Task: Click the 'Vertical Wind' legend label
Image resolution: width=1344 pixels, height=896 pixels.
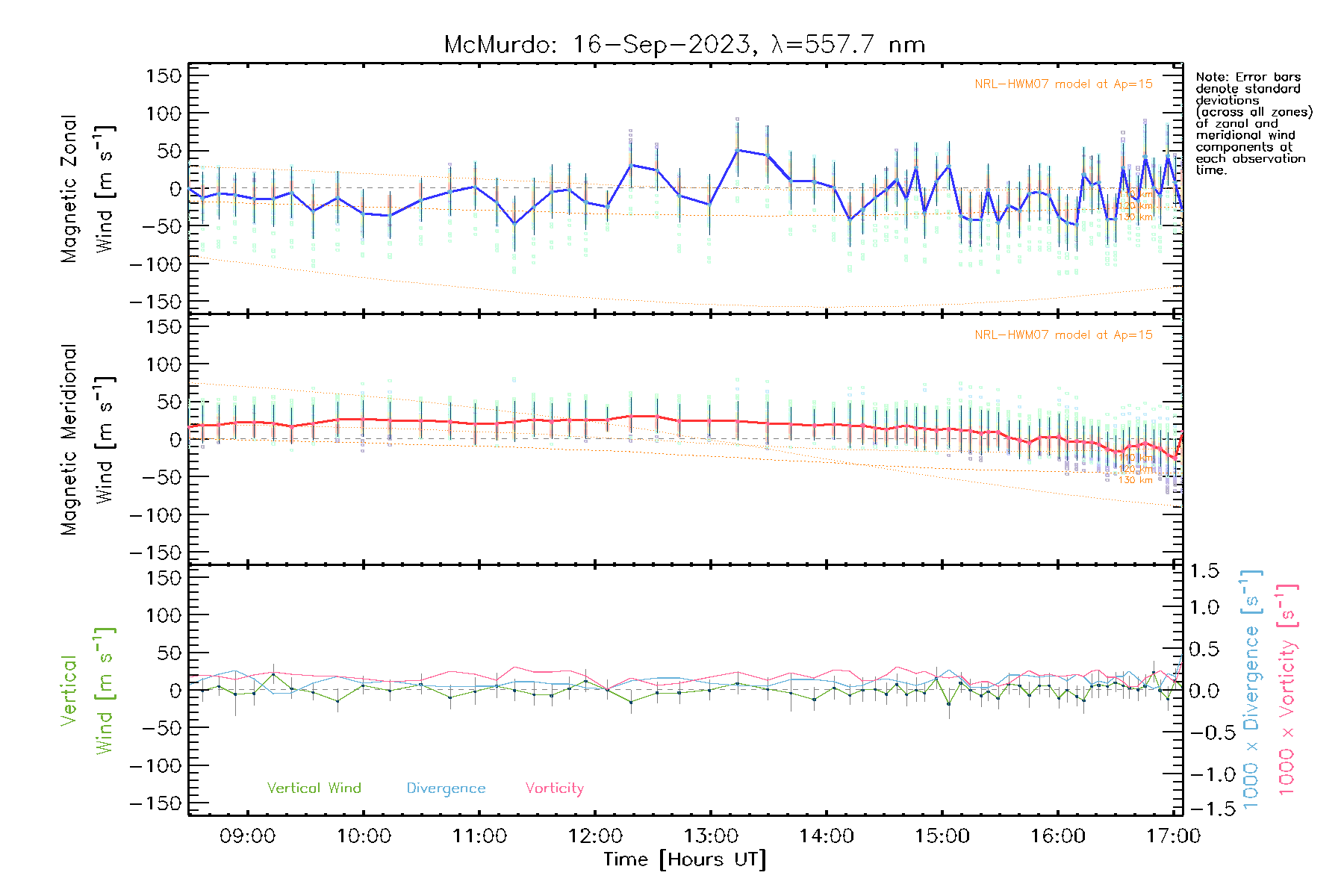Action: coord(314,788)
